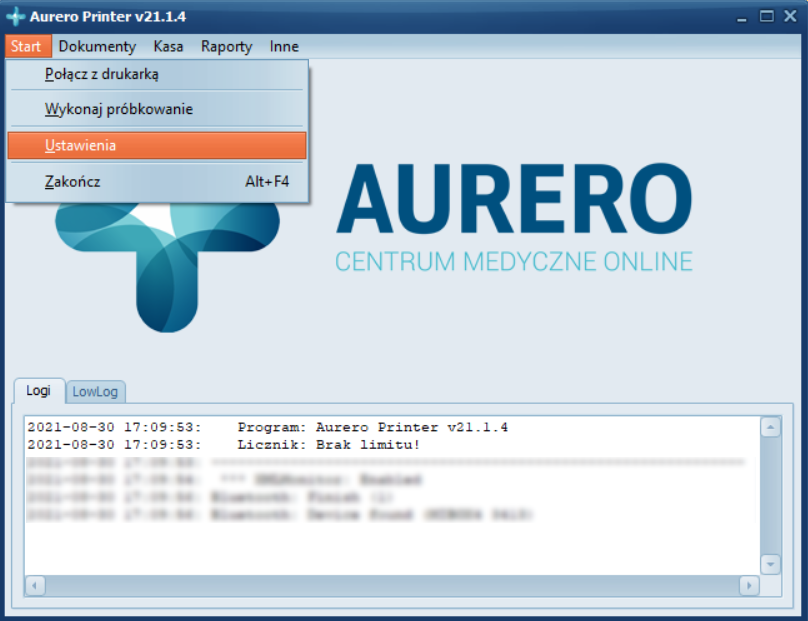
Task: Click the vertical scrollbar track in log
Action: click(x=770, y=496)
